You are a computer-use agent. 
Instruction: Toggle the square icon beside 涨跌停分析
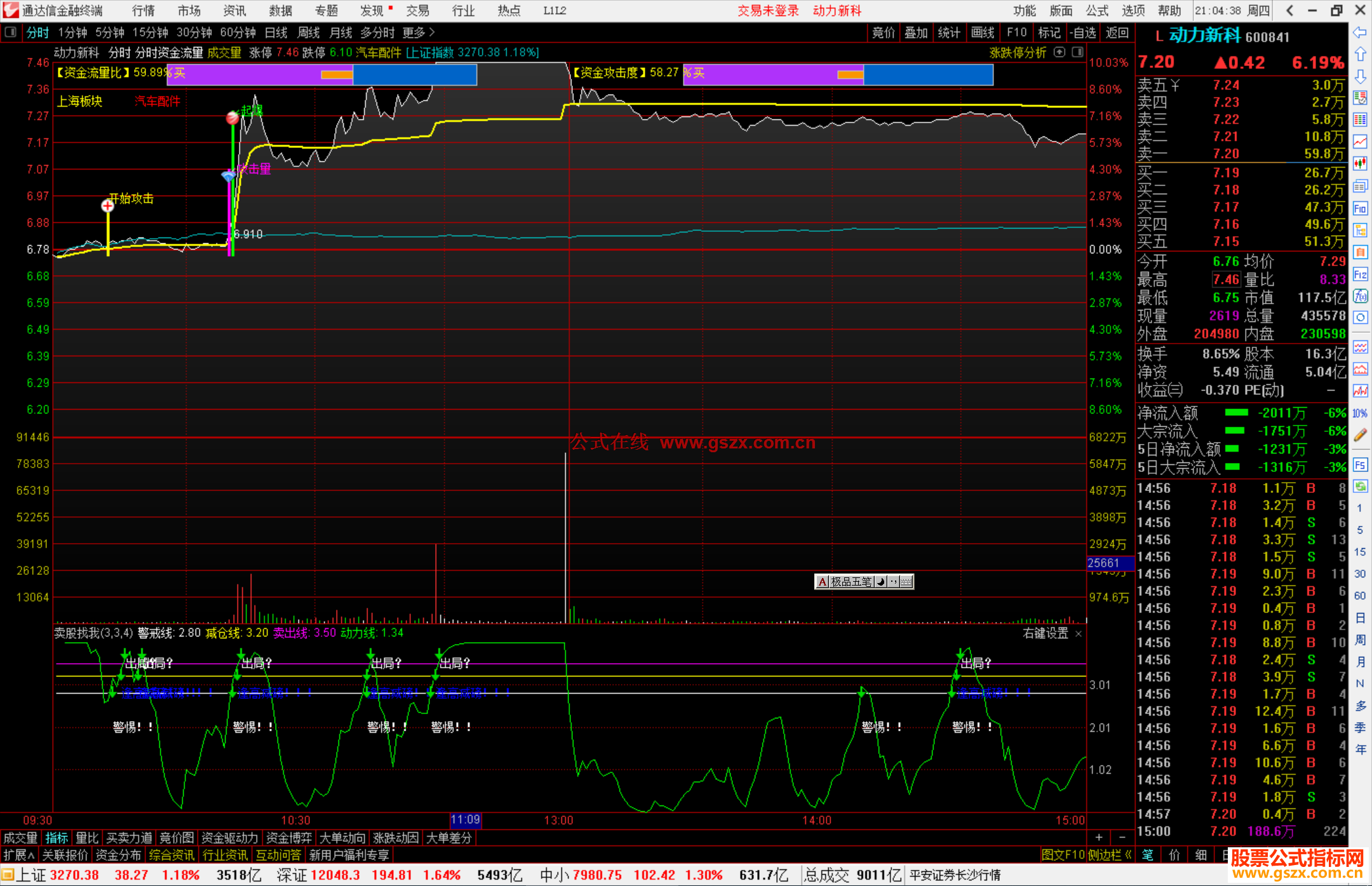click(x=1078, y=52)
